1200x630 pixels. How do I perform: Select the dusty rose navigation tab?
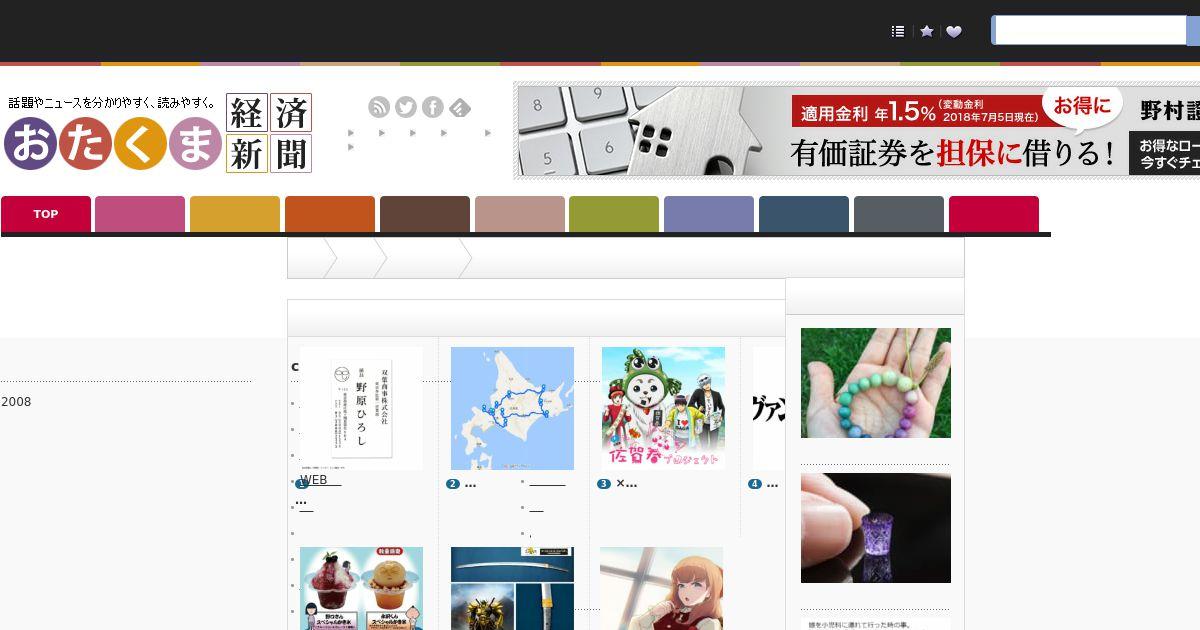[520, 214]
